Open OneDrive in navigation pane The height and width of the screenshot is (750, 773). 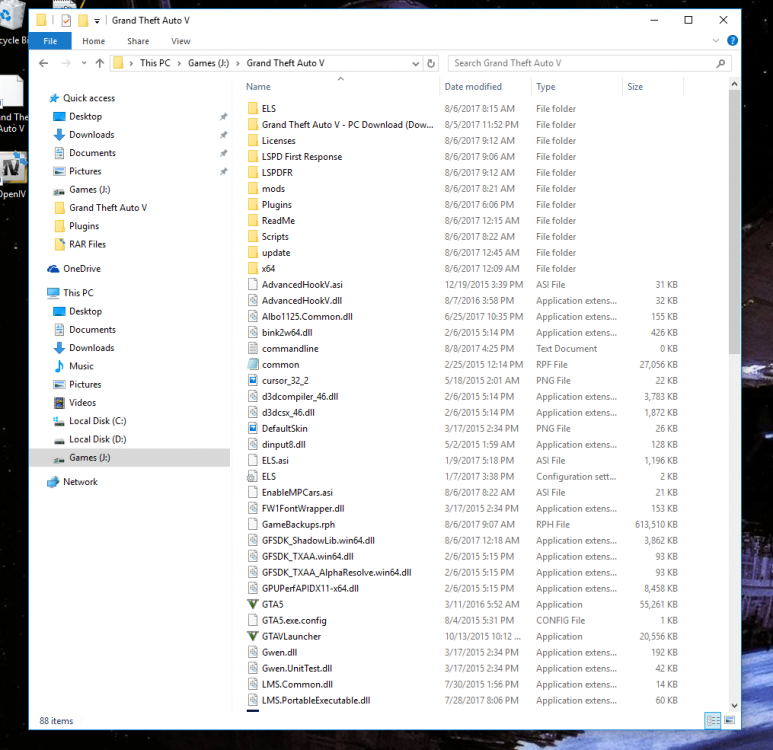[81, 269]
